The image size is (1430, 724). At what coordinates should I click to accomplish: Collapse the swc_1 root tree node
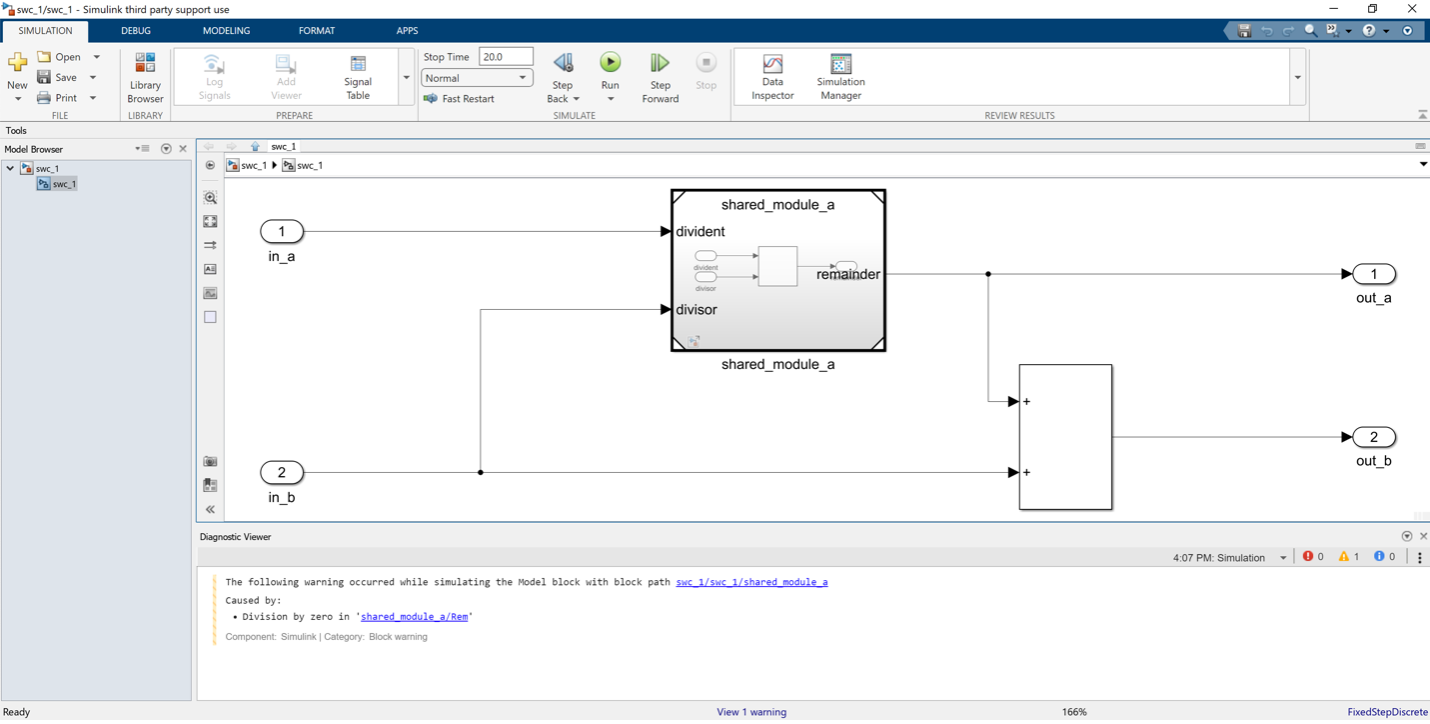pos(10,168)
